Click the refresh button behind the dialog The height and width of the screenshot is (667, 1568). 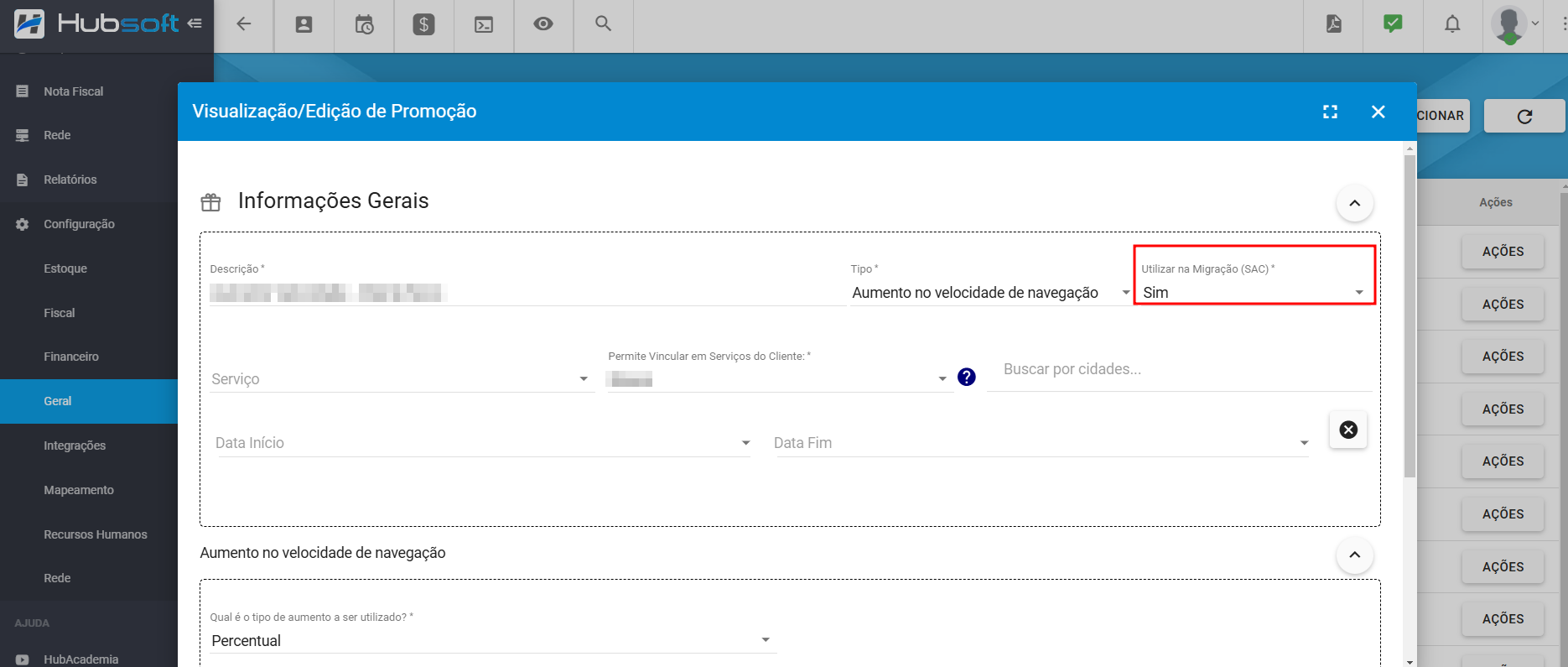1524,116
